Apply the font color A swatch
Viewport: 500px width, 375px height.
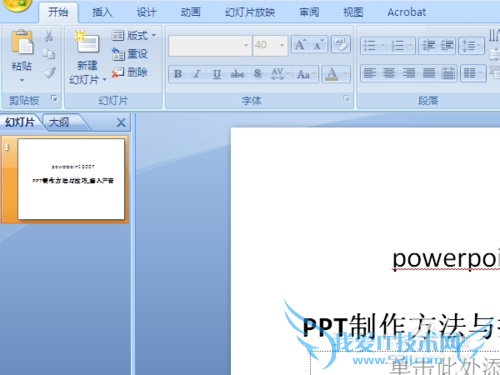pyautogui.click(x=331, y=74)
